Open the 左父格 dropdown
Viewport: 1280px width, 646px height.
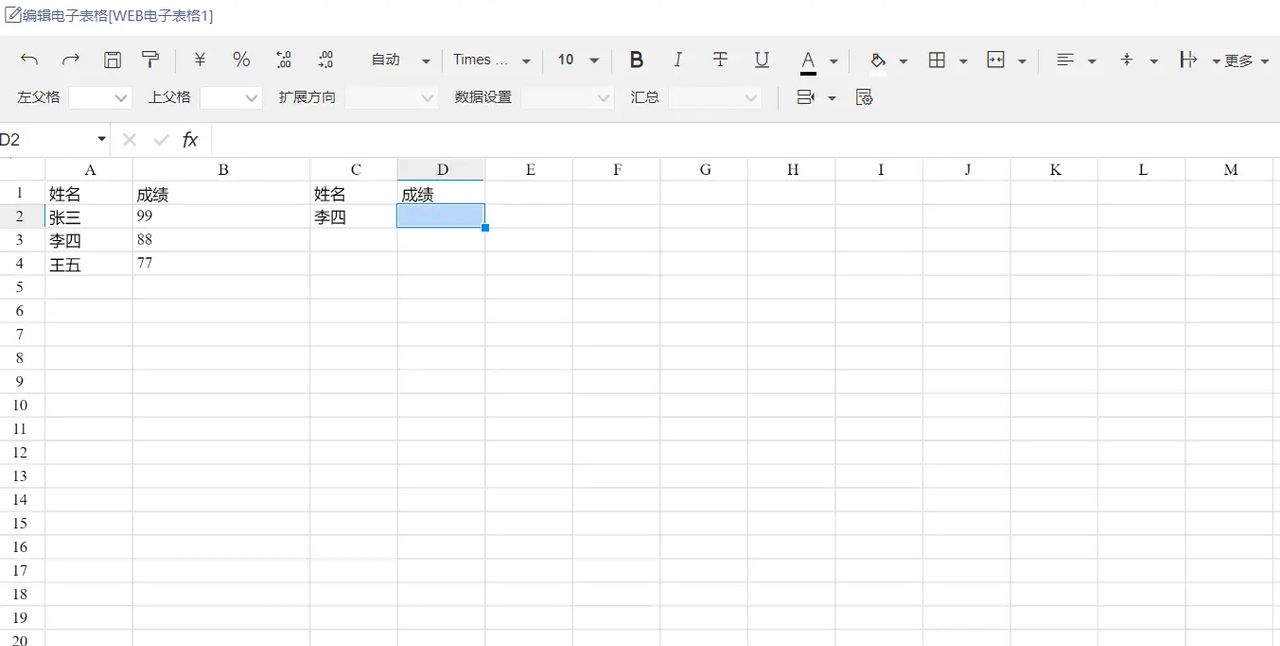click(x=100, y=98)
